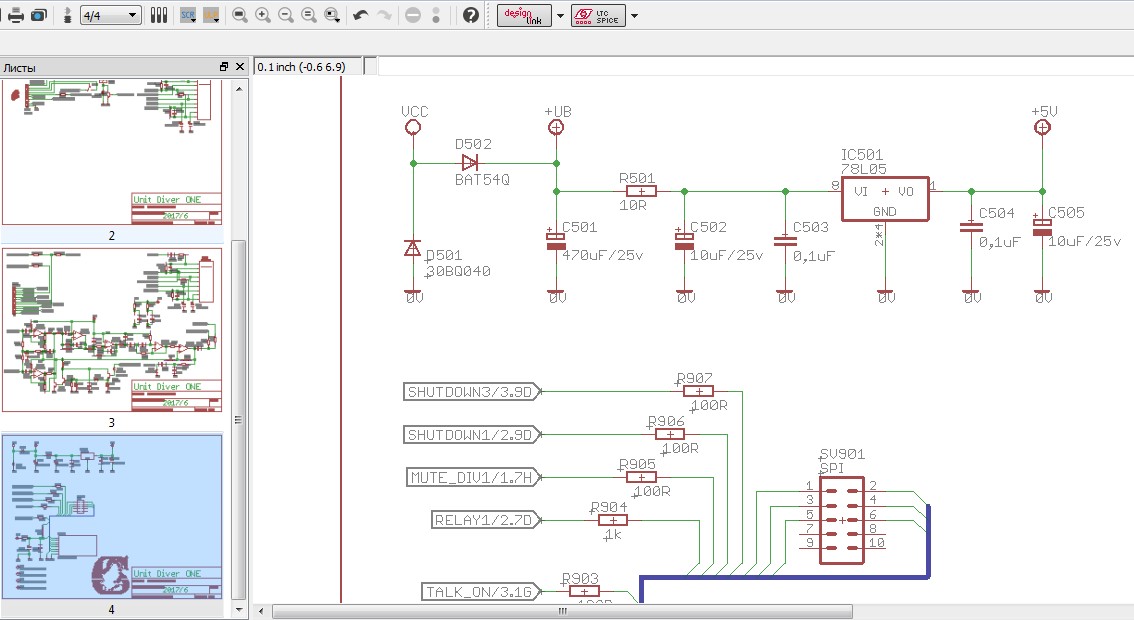Open the SCR script tool

pos(186,15)
